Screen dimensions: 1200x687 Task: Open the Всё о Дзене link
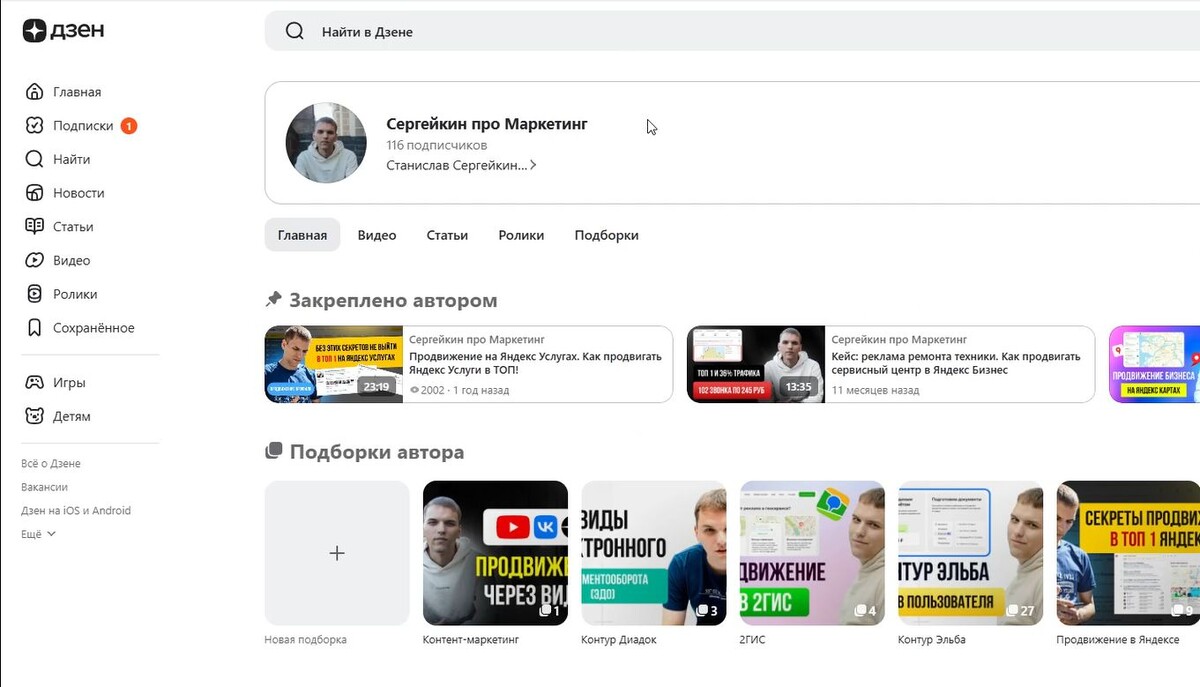click(x=51, y=464)
